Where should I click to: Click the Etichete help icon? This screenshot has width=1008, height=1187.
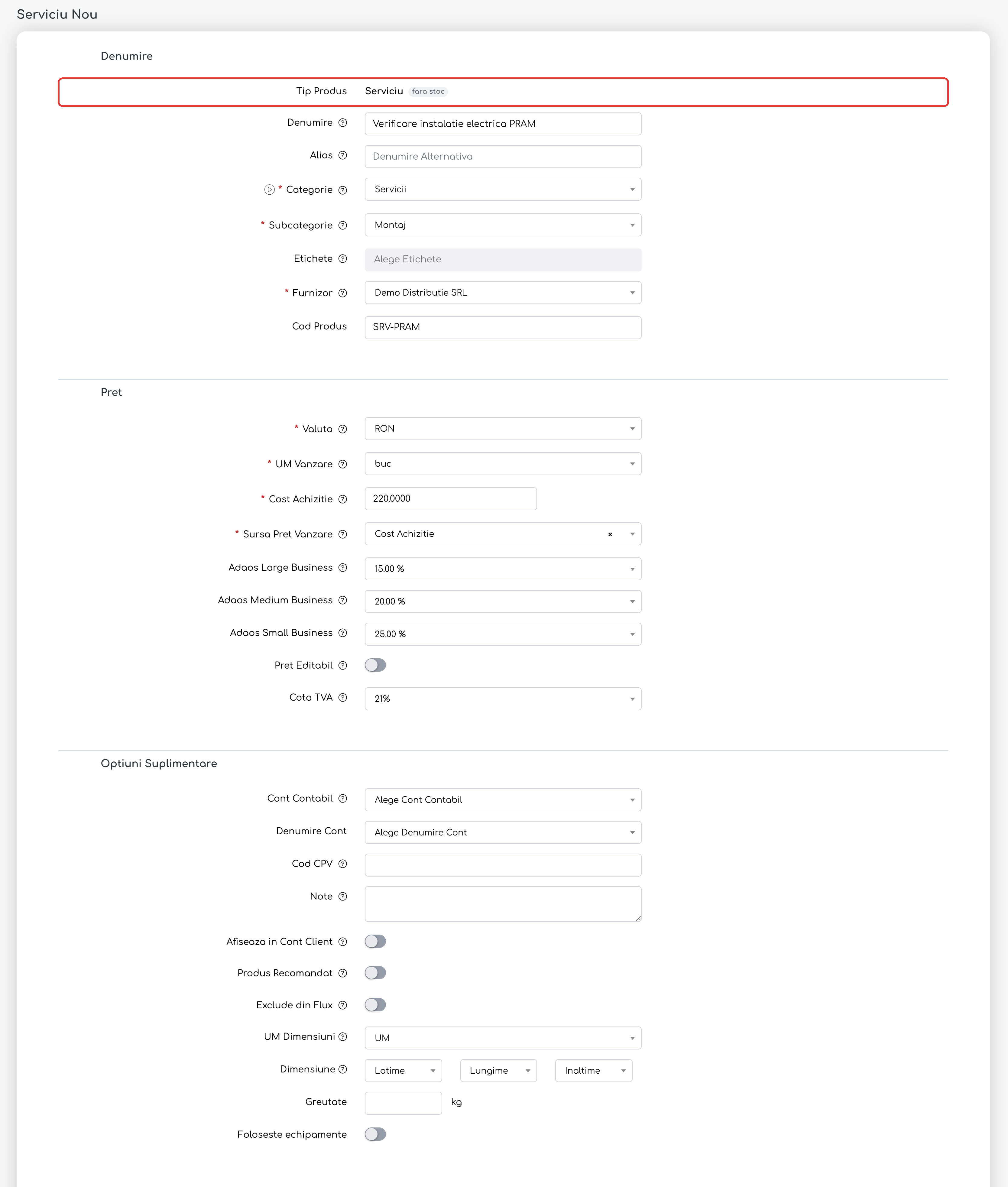click(x=342, y=258)
